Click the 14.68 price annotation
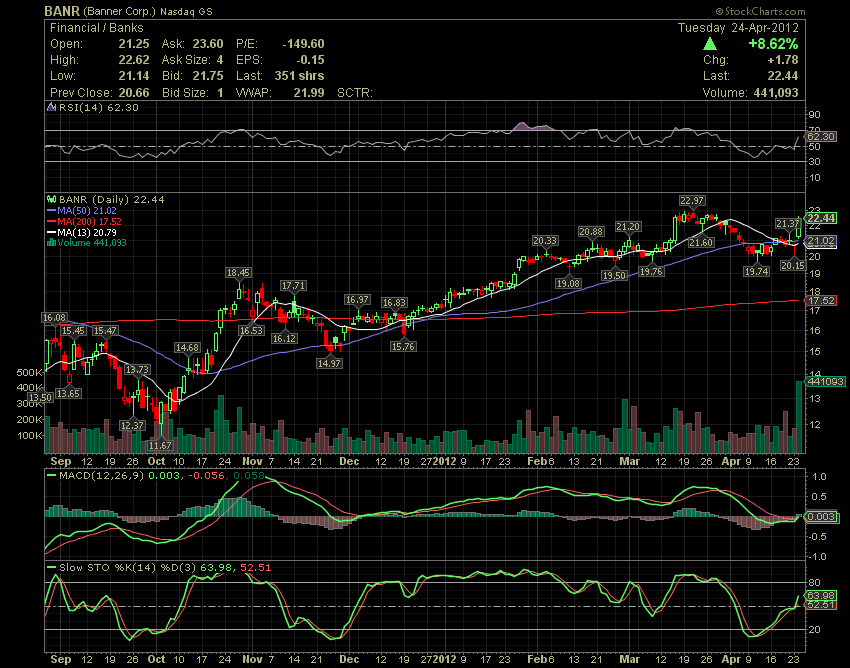Viewport: 850px width, 668px height. 187,348
